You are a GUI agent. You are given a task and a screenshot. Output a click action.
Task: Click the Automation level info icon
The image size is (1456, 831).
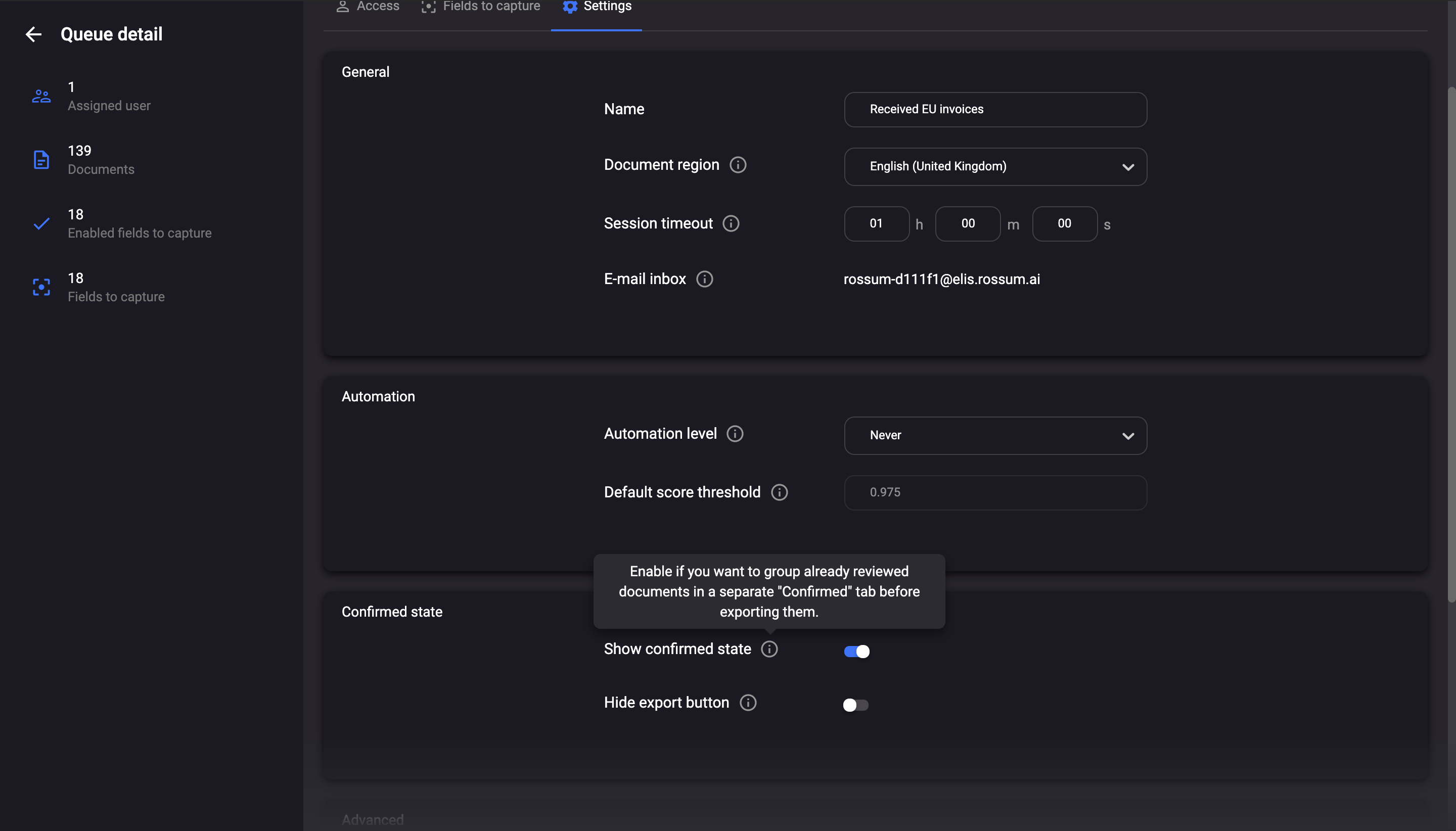coord(735,434)
